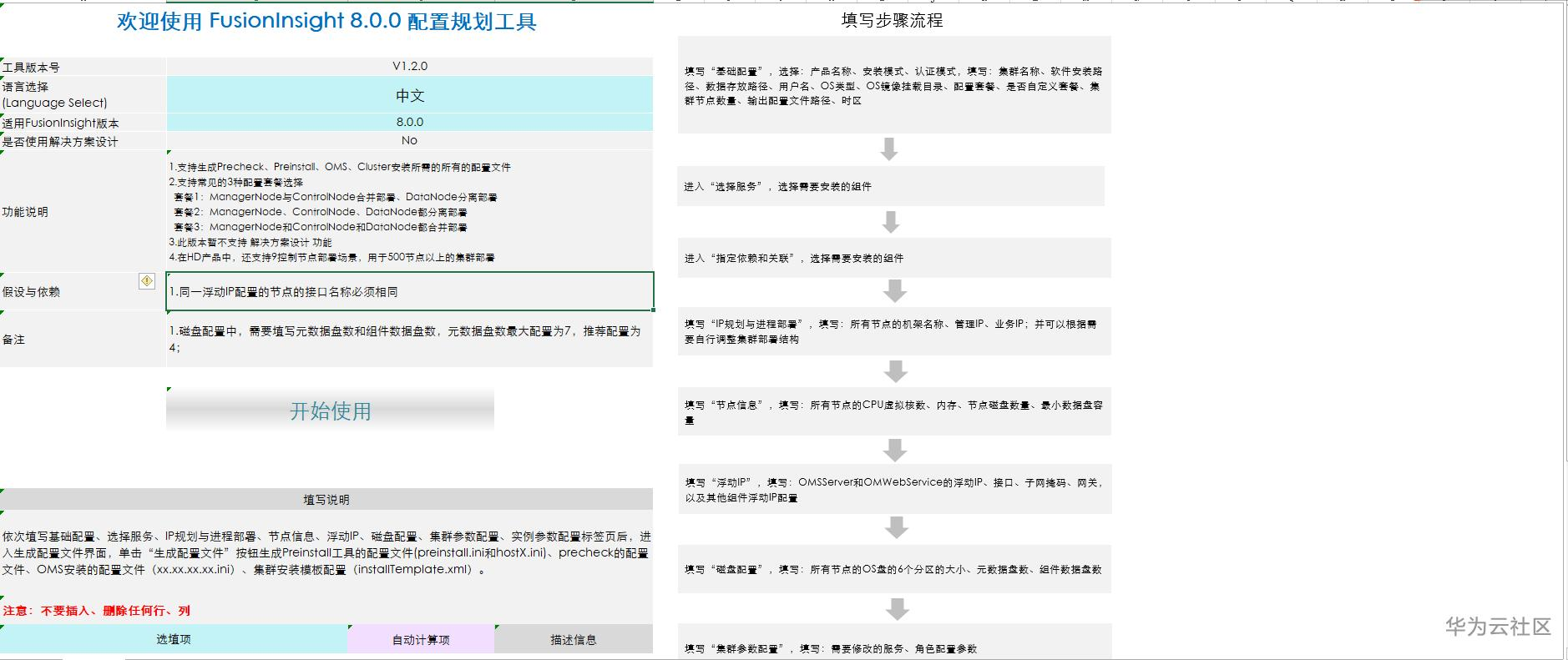Click the cell reading 同一浮动IP配置的节点的接口名称必须相同
Viewport: 1568px width, 660px height.
coord(410,291)
